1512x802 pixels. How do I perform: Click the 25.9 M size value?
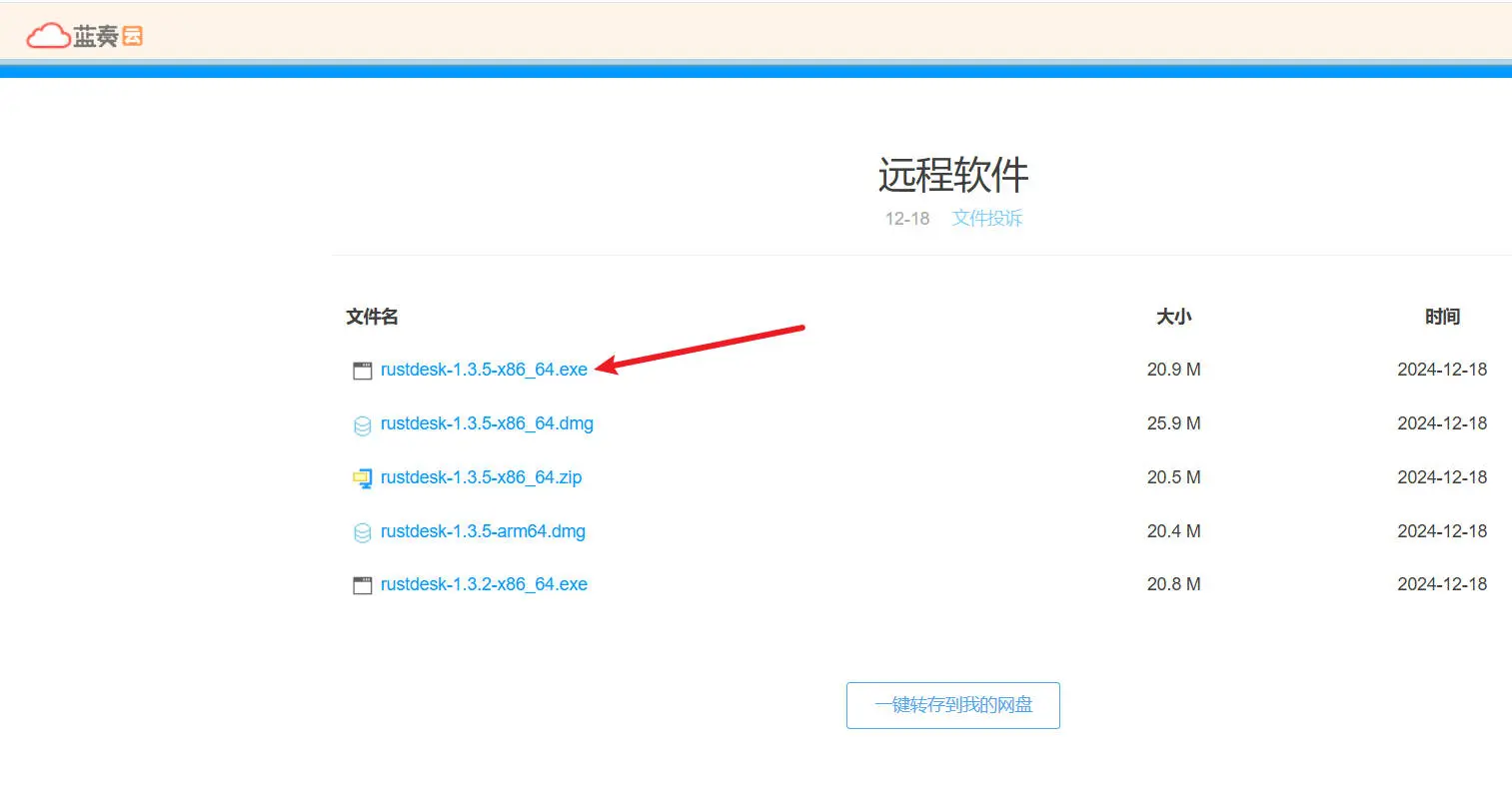pos(1174,423)
